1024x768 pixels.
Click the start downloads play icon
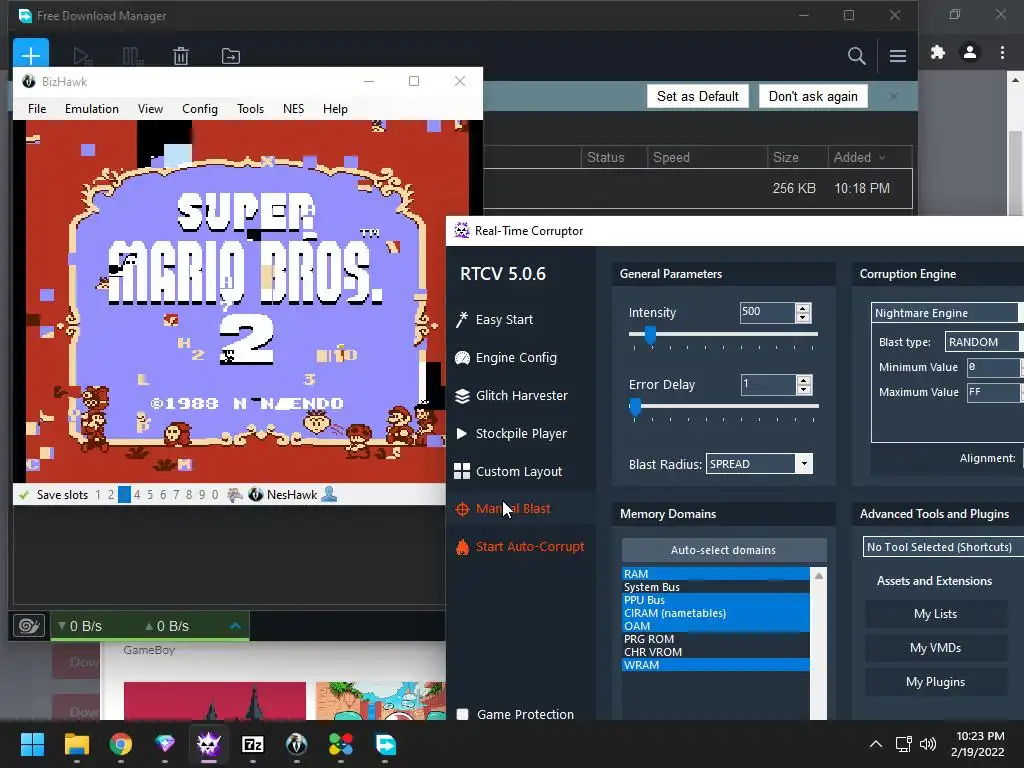click(x=82, y=56)
